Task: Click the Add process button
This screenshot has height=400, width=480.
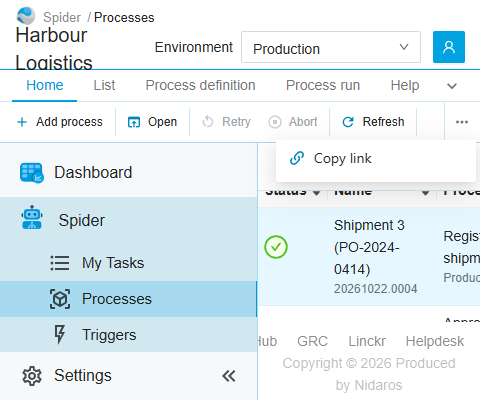Action: point(60,122)
